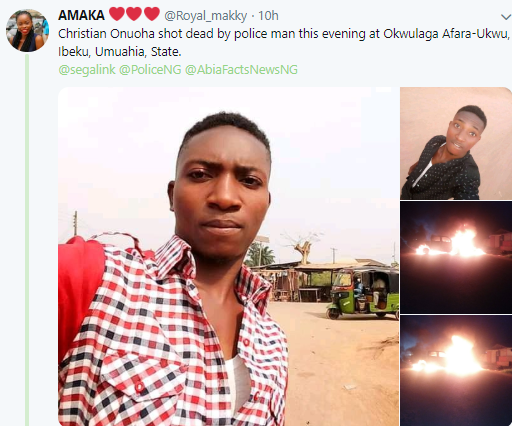Click the third red heart emoji
This screenshot has height=426, width=512.
(x=152, y=14)
